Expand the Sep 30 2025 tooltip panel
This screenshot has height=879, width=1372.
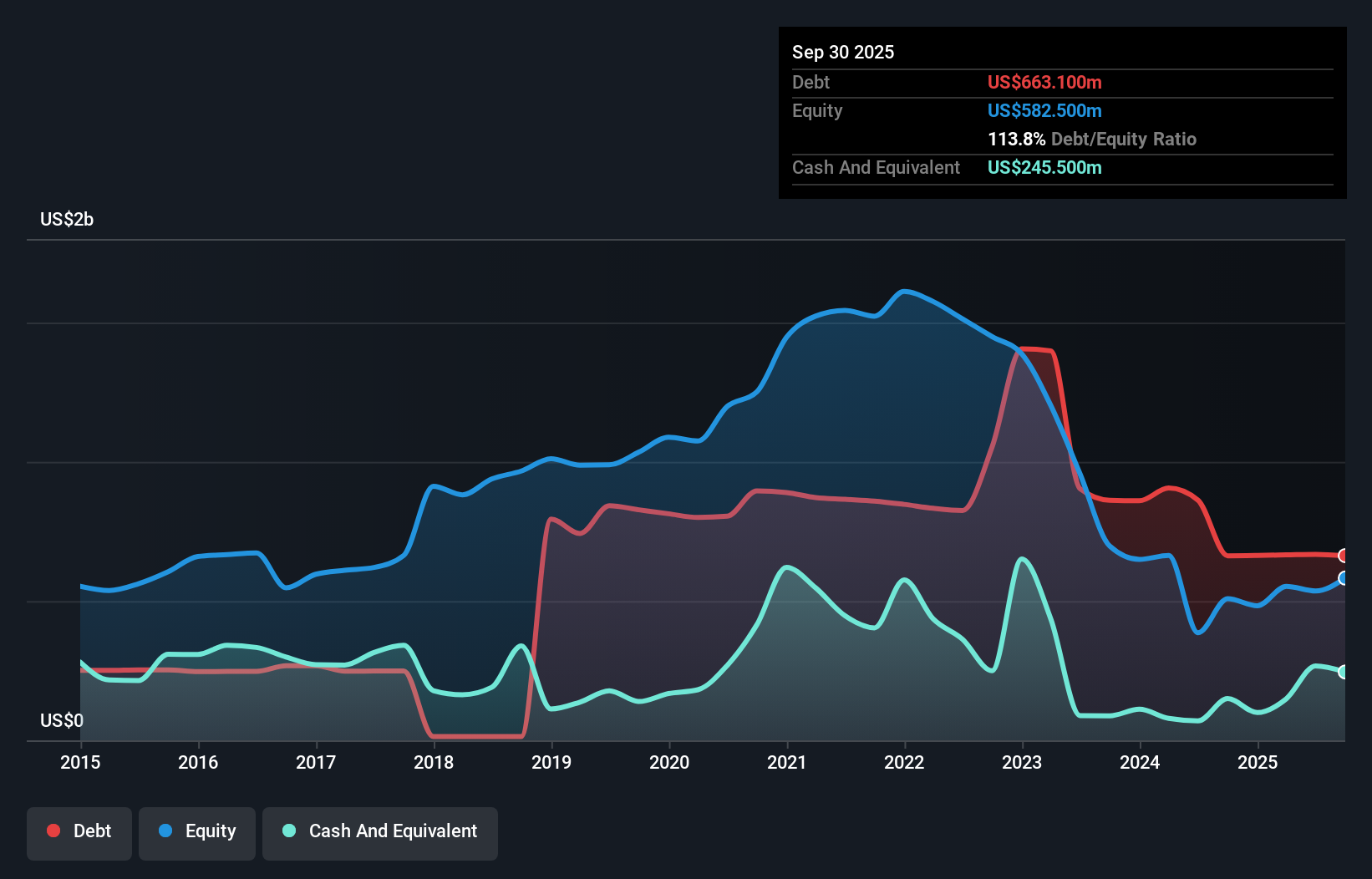(843, 52)
